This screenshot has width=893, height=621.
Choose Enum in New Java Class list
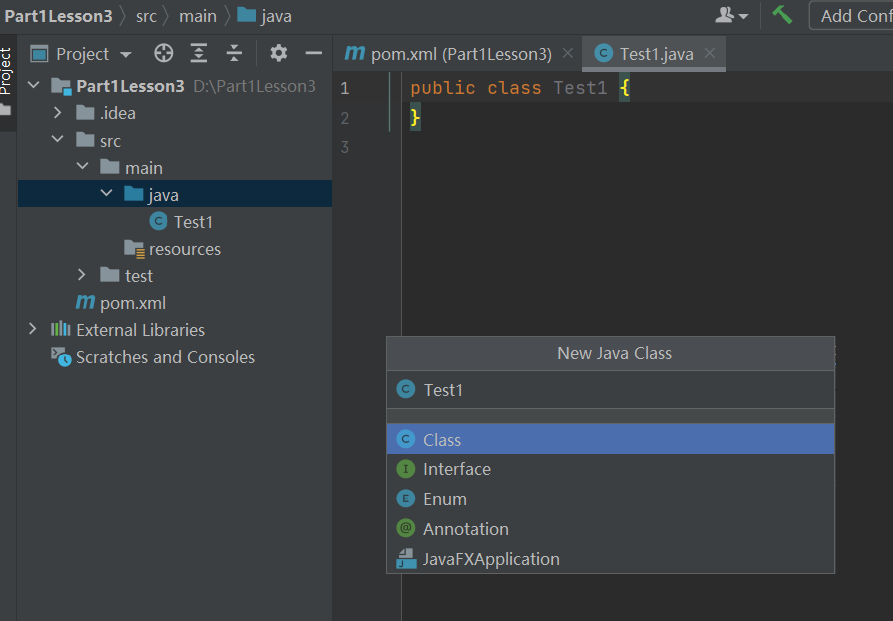[x=445, y=499]
